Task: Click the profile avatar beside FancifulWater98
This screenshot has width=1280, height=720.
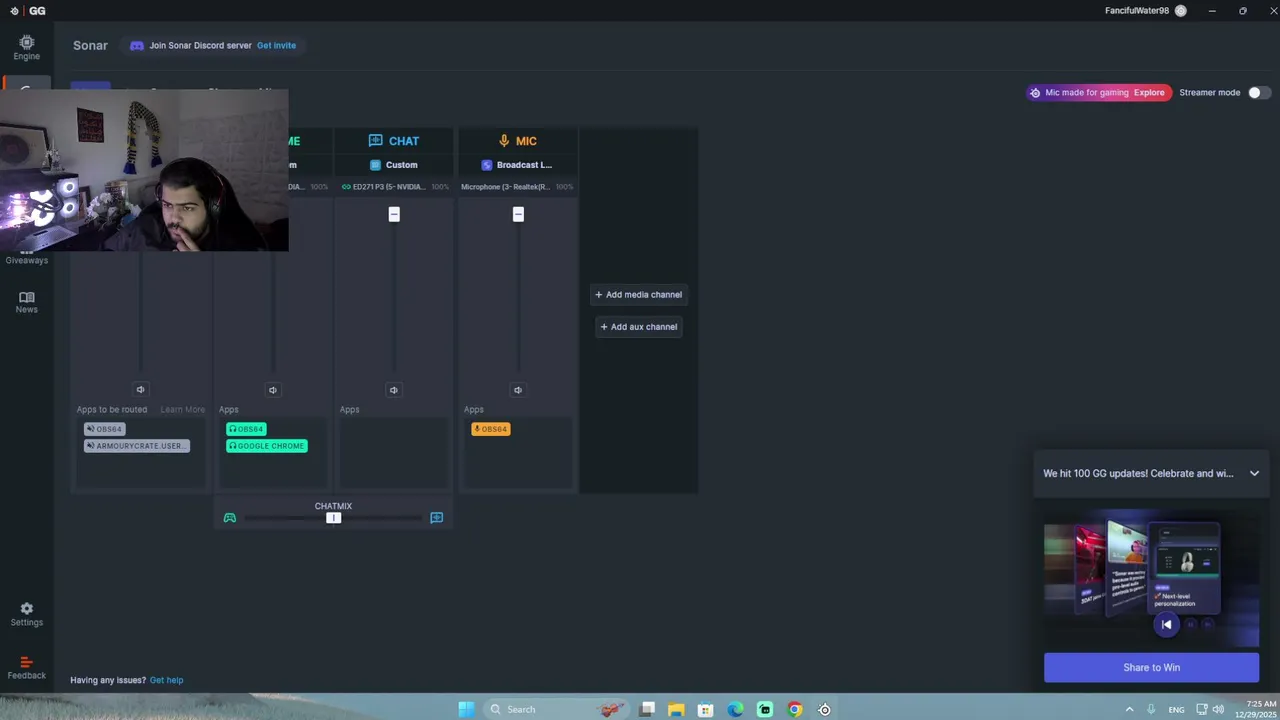Action: 1181,11
